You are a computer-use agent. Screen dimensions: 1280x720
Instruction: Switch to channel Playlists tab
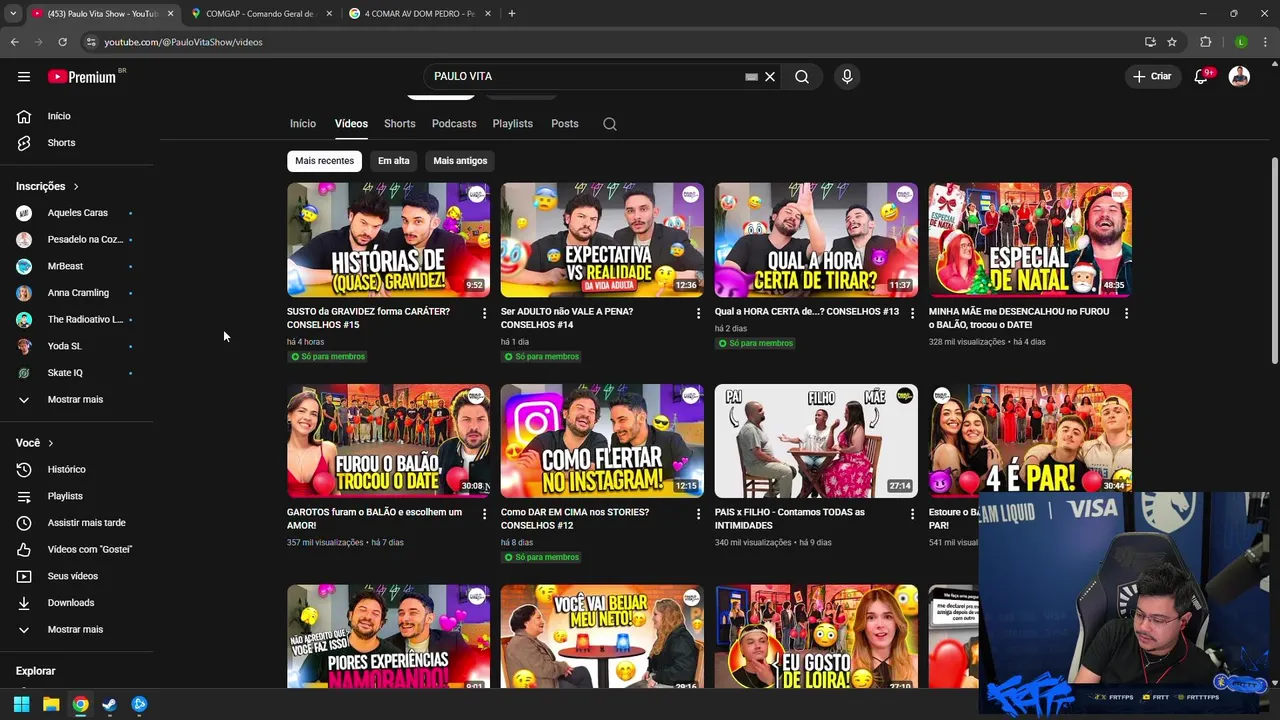point(512,124)
